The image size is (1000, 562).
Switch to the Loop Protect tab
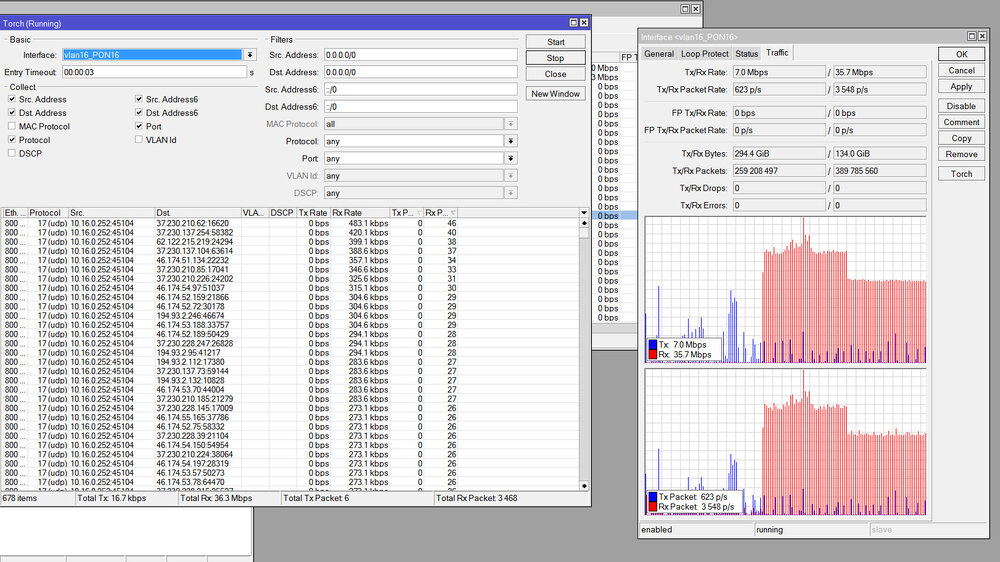coord(705,53)
